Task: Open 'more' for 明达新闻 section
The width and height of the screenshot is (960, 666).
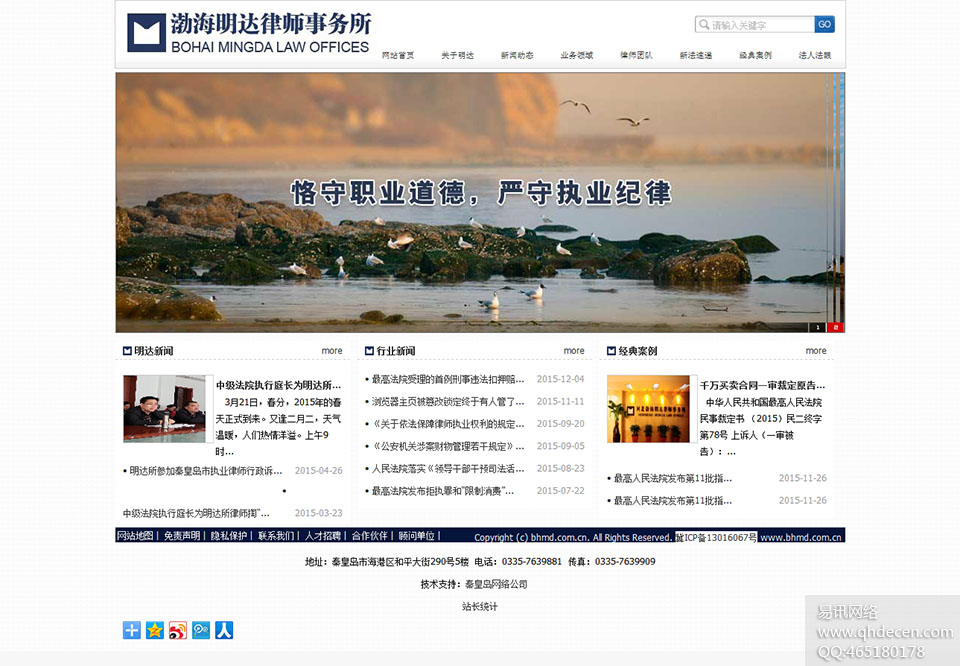Action: [x=332, y=351]
